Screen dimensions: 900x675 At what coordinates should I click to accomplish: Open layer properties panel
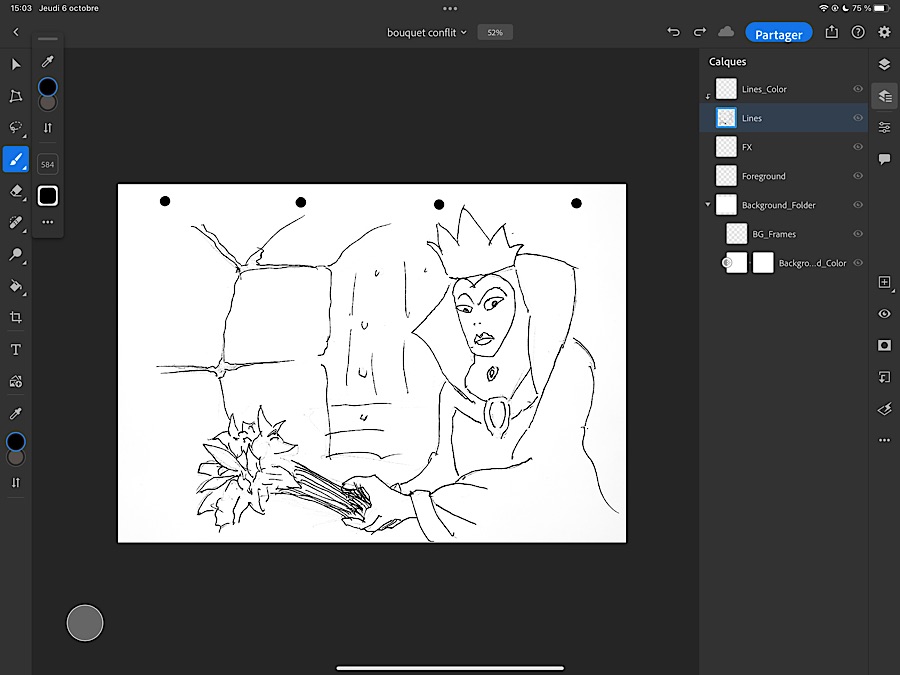tap(885, 127)
